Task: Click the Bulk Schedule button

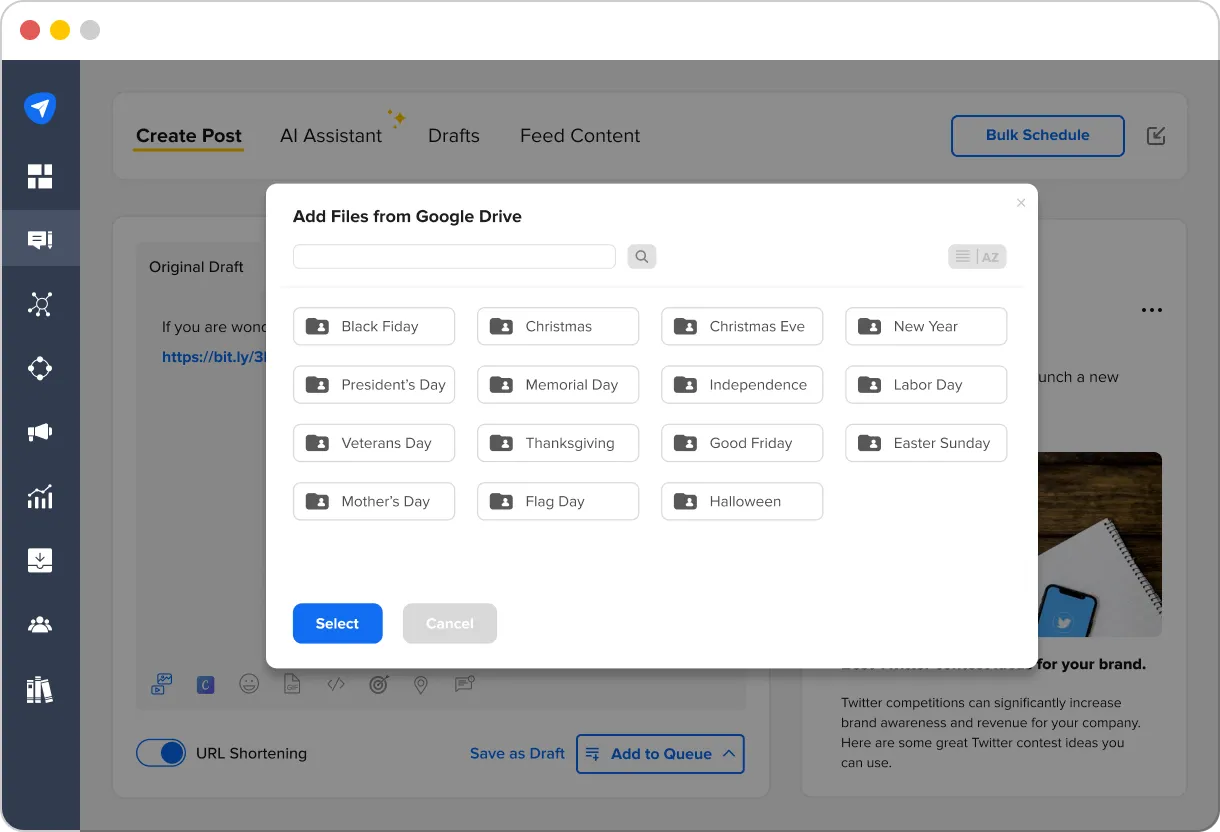Action: pyautogui.click(x=1037, y=135)
